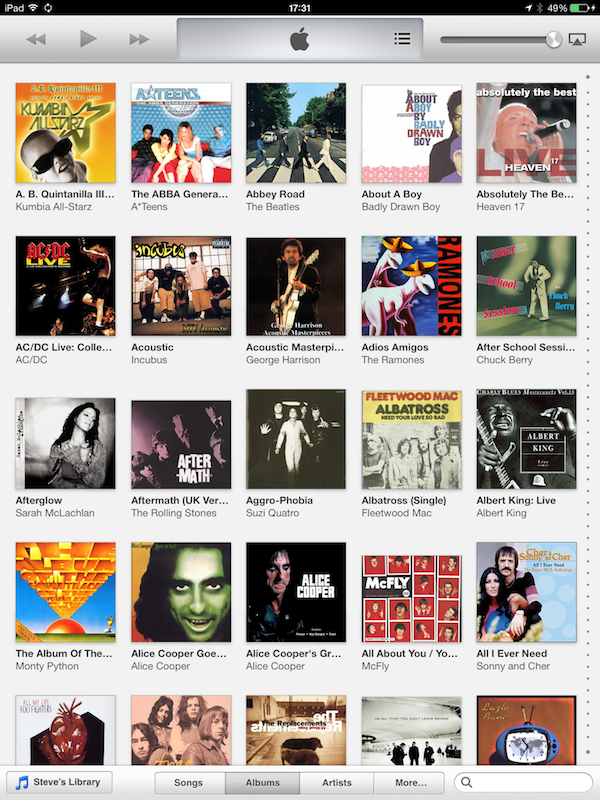Click the alphabetical index scrubber on right edge

(x=588, y=413)
